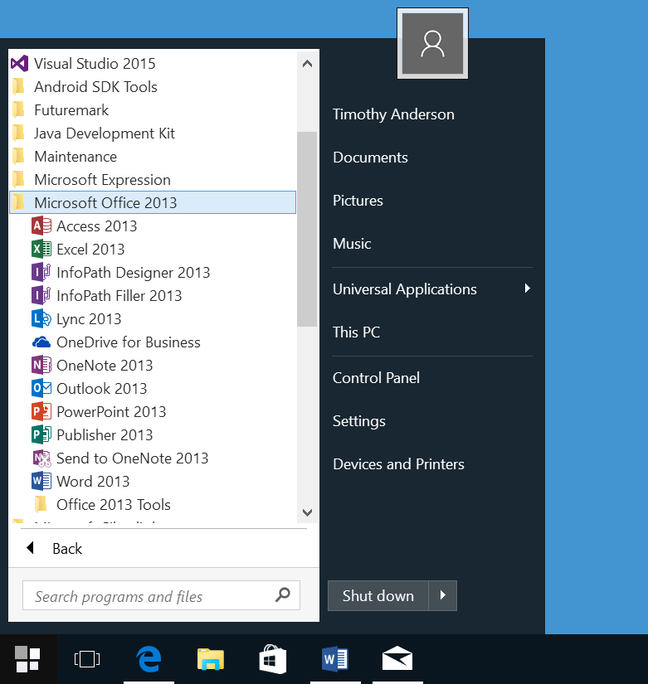Viewport: 648px width, 684px height.
Task: Open the Store from taskbar
Action: click(273, 659)
